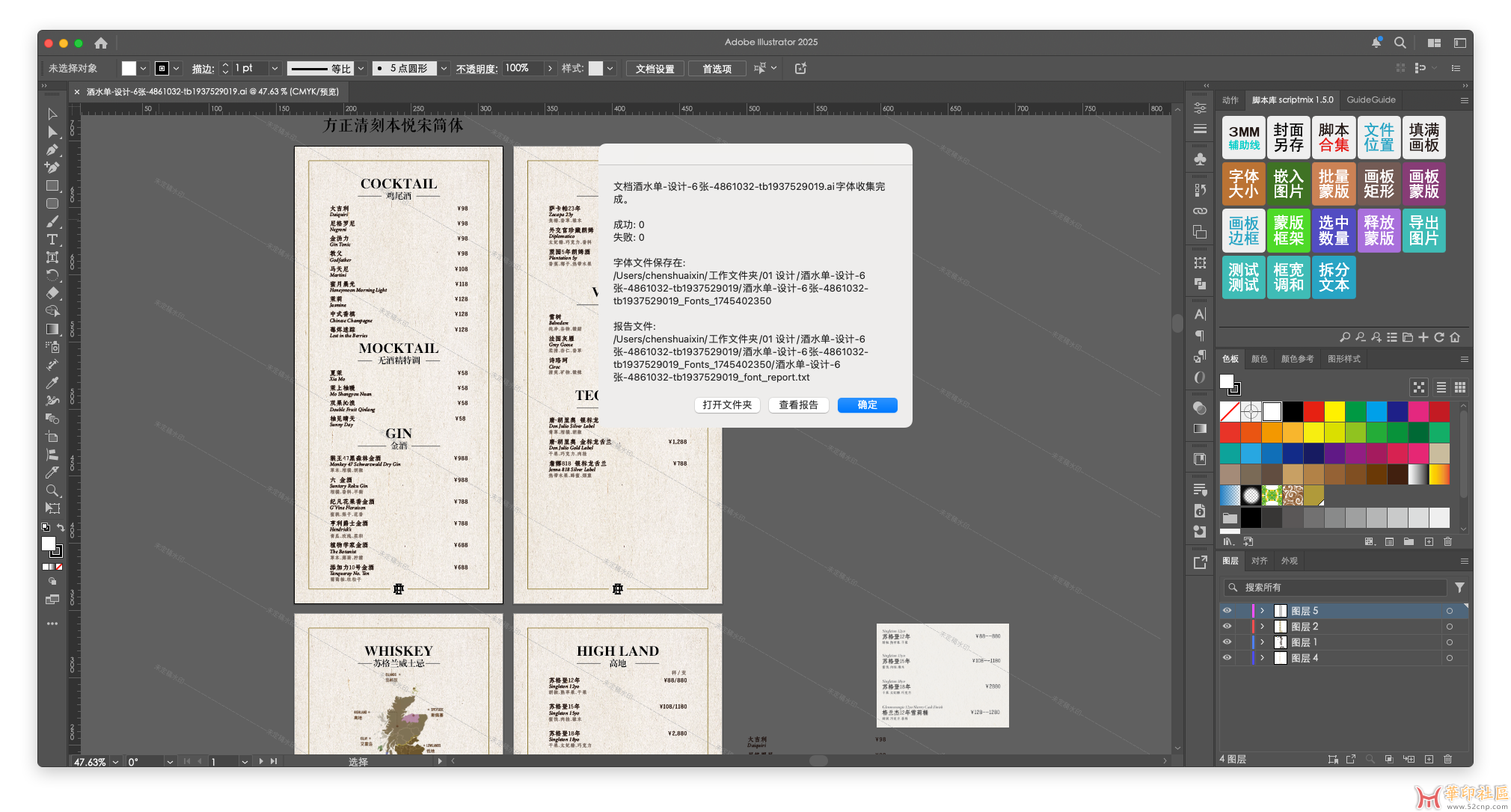Expand 图层 1 disclosure arrow

click(1262, 642)
